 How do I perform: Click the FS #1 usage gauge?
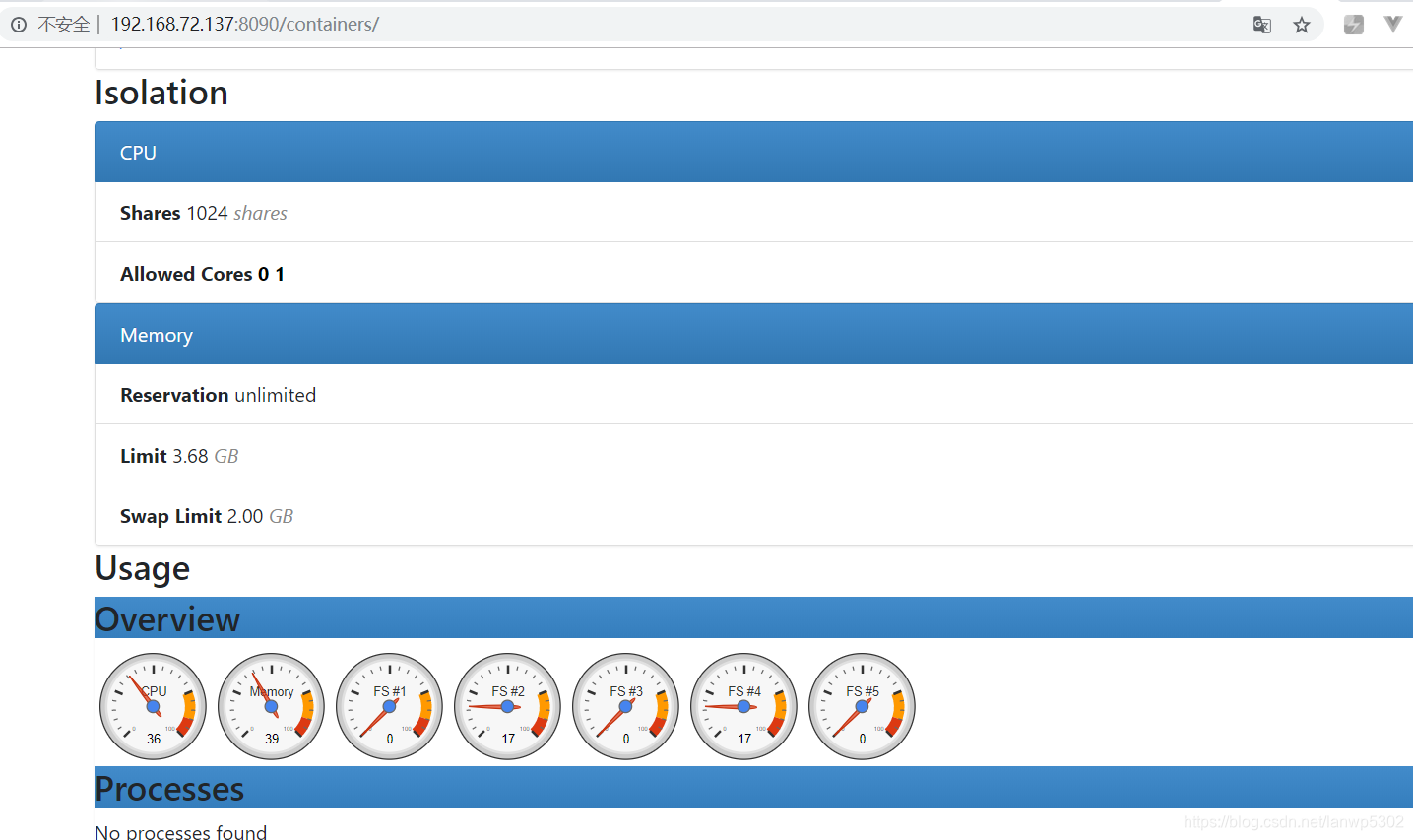click(389, 706)
